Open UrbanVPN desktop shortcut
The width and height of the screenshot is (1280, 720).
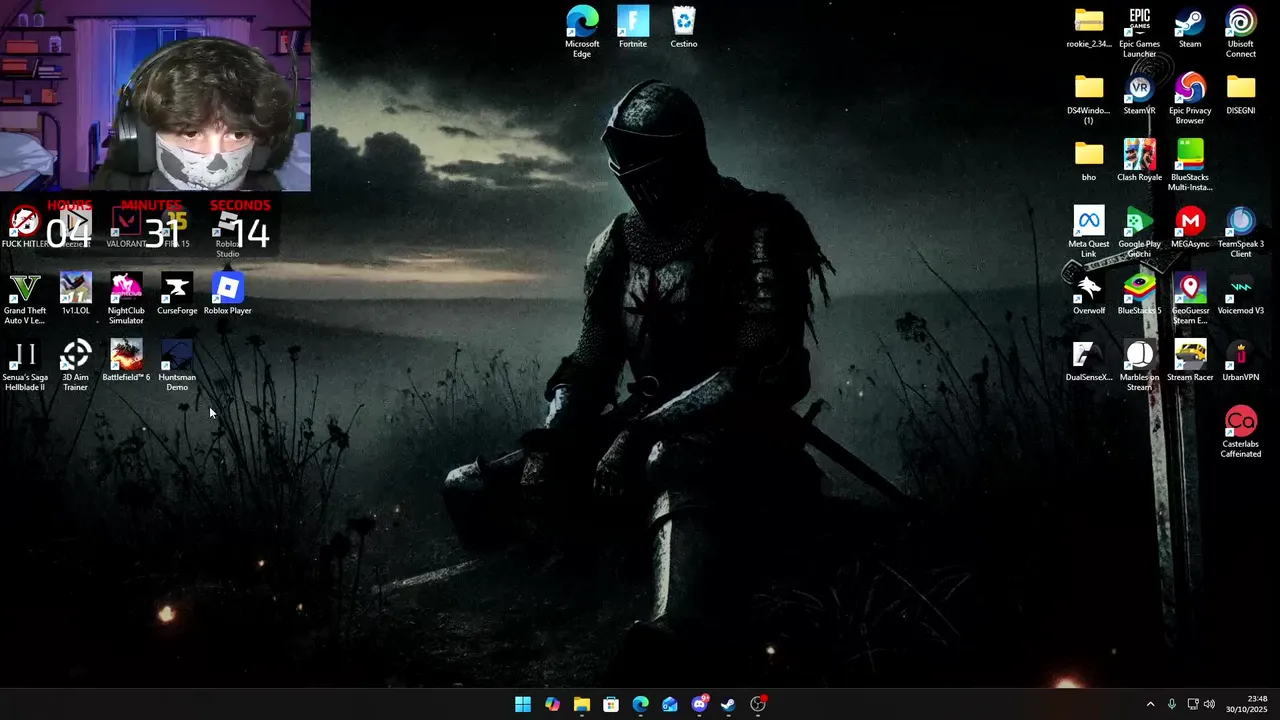[1241, 360]
